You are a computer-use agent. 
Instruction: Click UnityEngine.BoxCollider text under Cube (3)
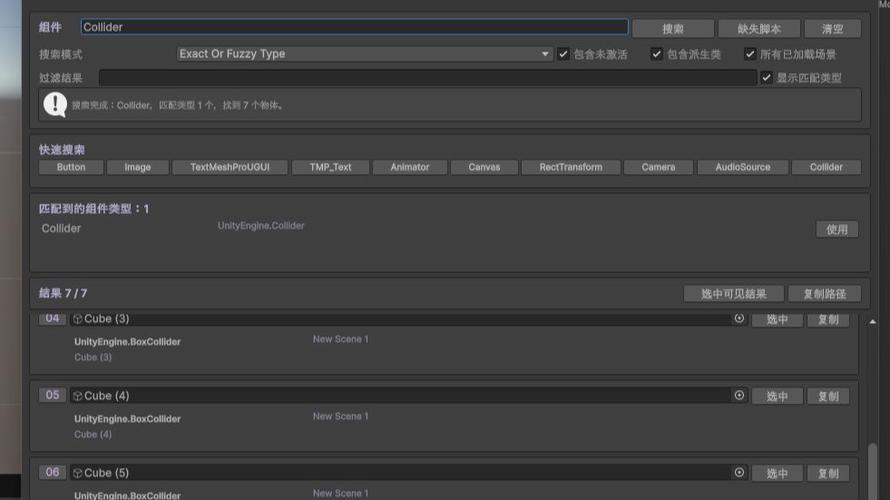128,342
